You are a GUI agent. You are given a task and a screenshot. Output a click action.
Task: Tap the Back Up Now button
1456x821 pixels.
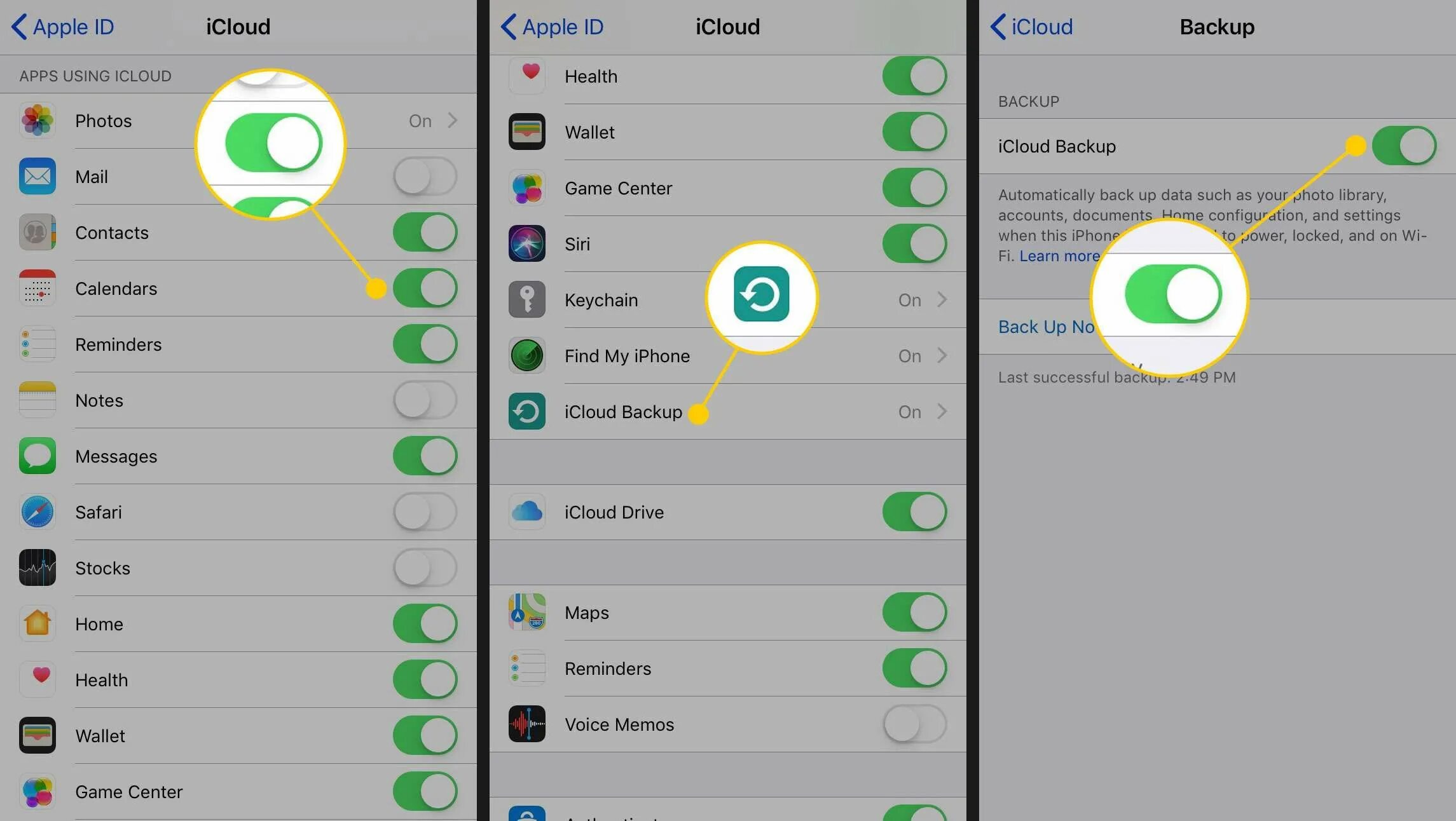[x=1046, y=327]
